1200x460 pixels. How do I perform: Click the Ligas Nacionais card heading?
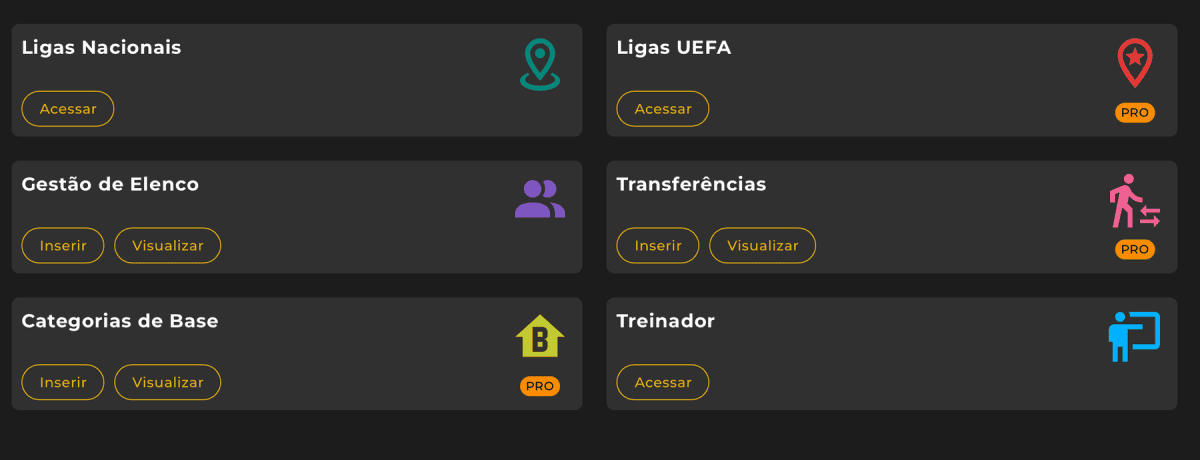(x=101, y=47)
